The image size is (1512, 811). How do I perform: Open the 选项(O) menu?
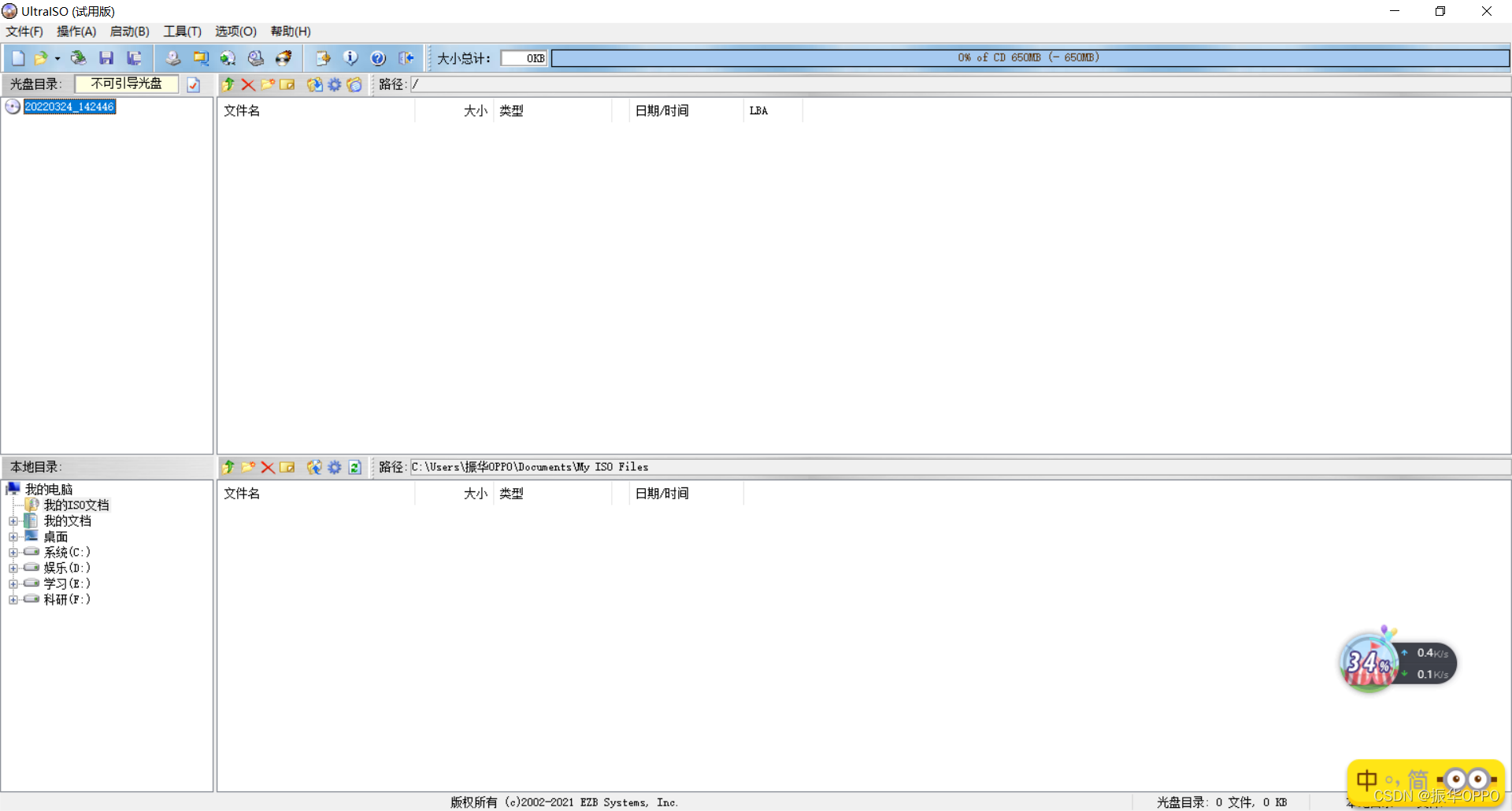point(235,31)
